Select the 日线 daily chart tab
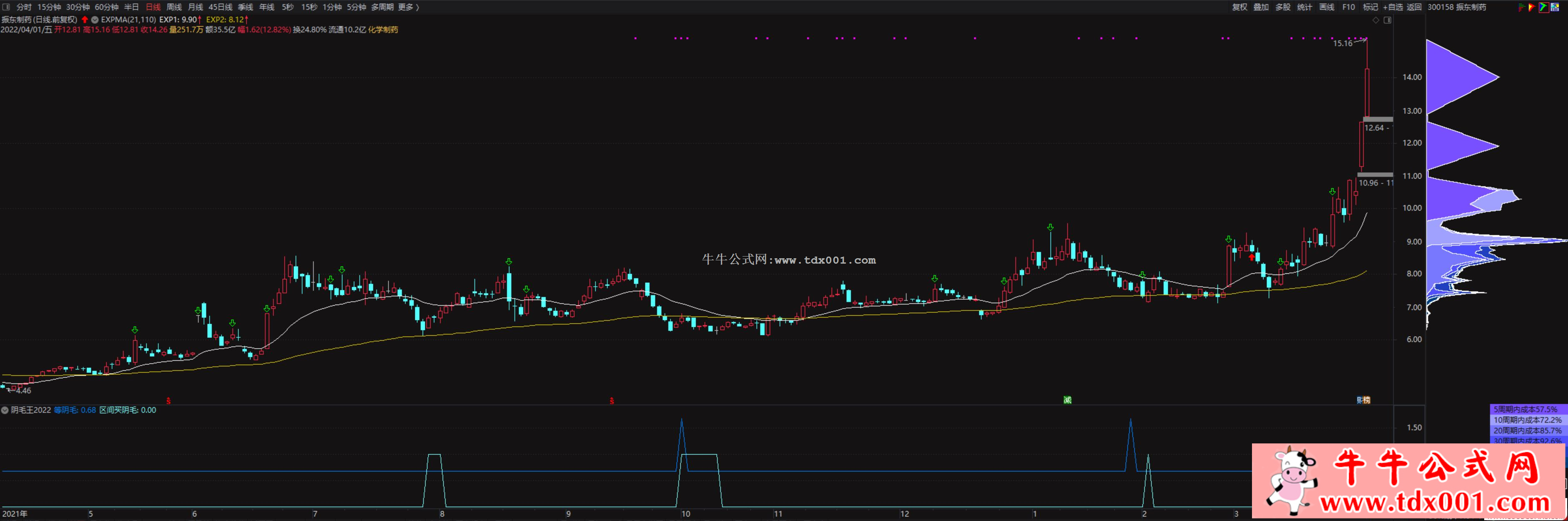 153,8
